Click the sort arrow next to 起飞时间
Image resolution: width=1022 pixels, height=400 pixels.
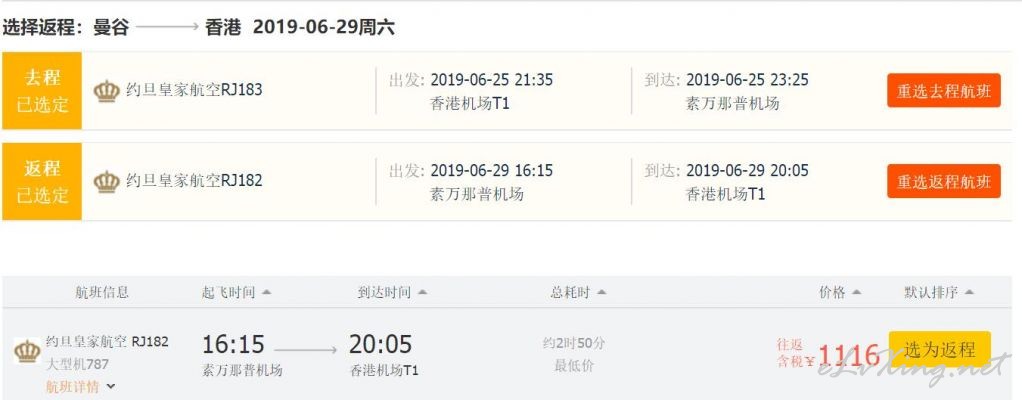pos(266,293)
